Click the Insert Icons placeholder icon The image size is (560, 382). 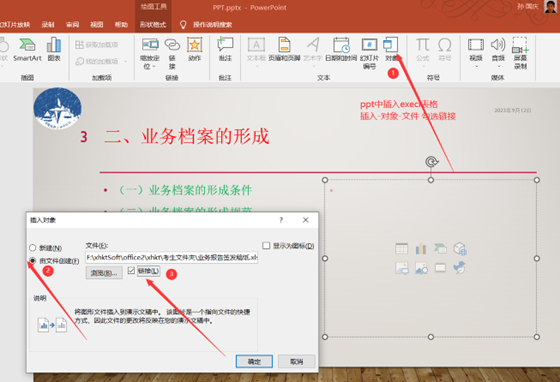[460, 267]
